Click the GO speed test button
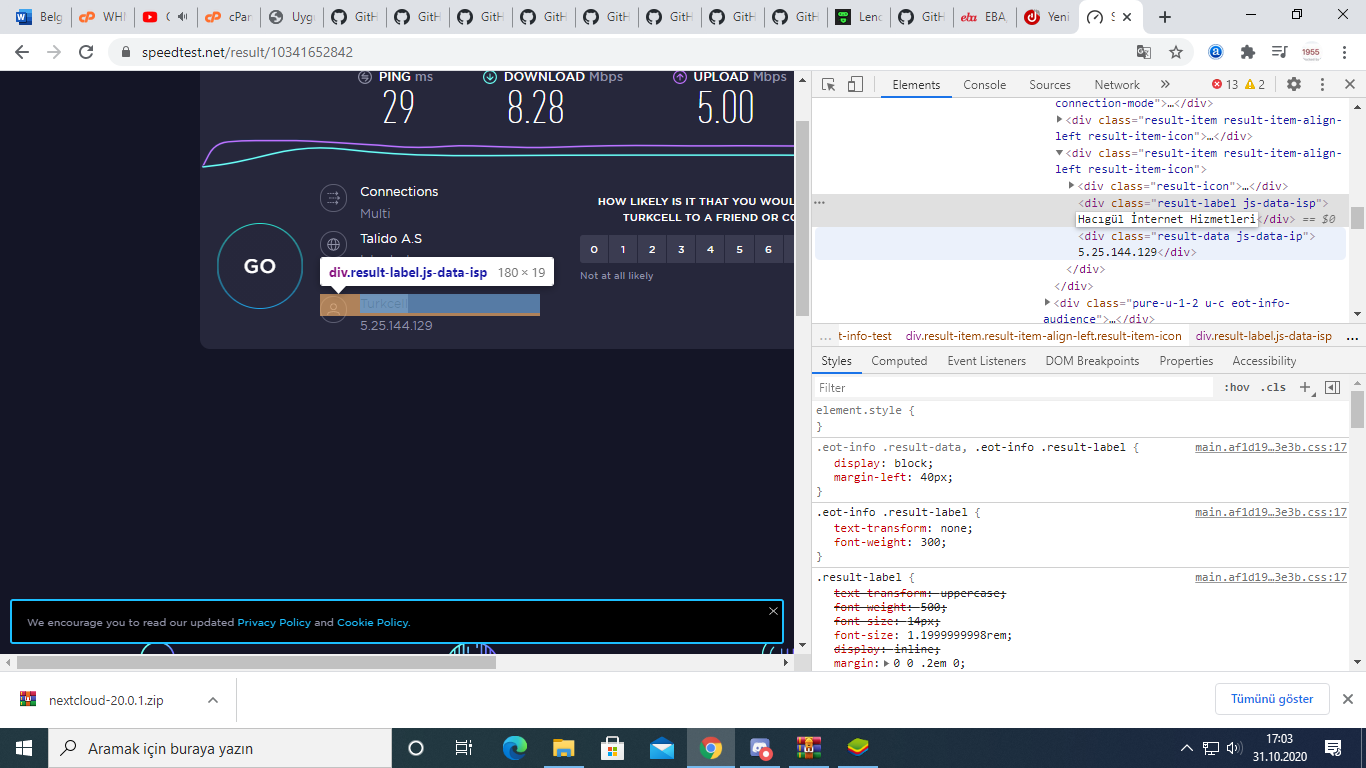 [x=260, y=266]
